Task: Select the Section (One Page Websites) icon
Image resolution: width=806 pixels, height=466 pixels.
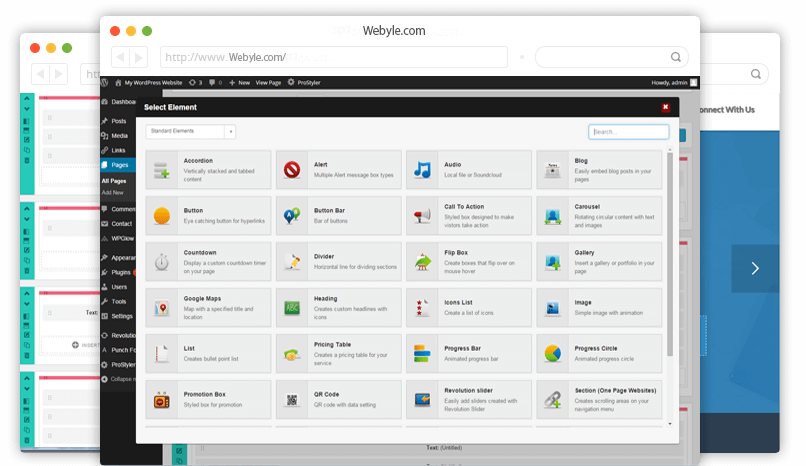Action: coord(553,400)
